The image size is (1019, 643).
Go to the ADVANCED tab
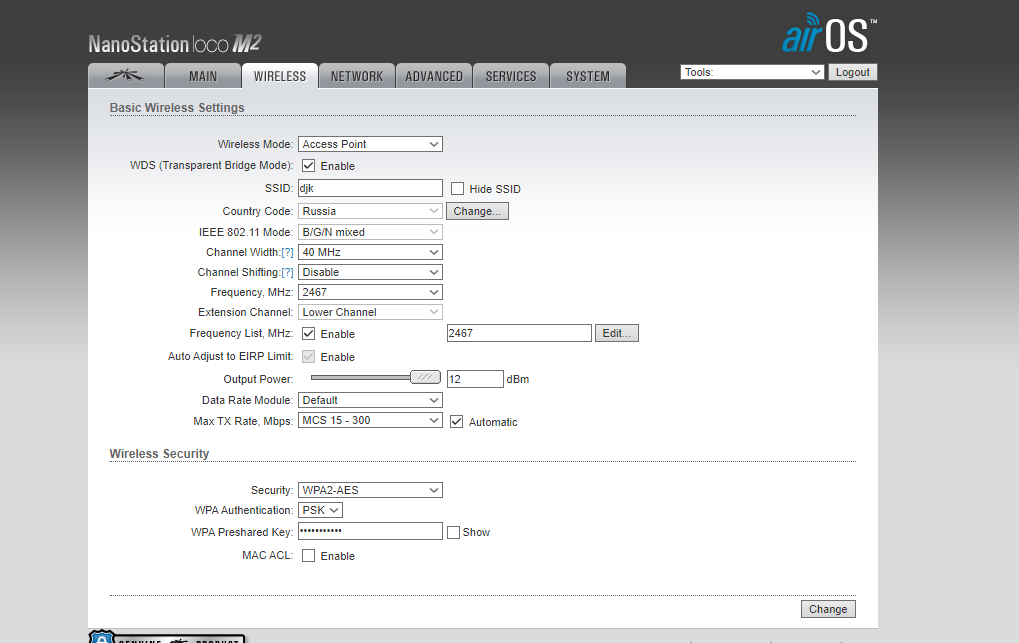click(x=433, y=76)
